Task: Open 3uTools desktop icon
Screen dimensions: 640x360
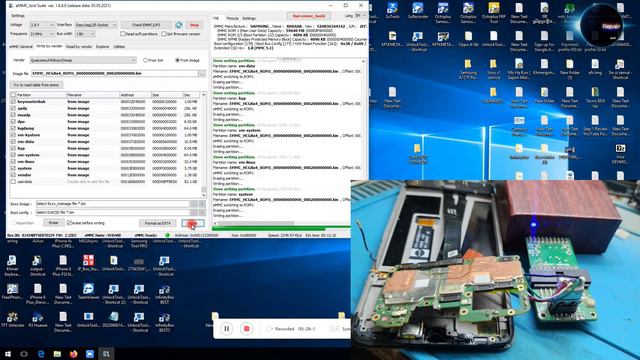Action: coord(392,11)
